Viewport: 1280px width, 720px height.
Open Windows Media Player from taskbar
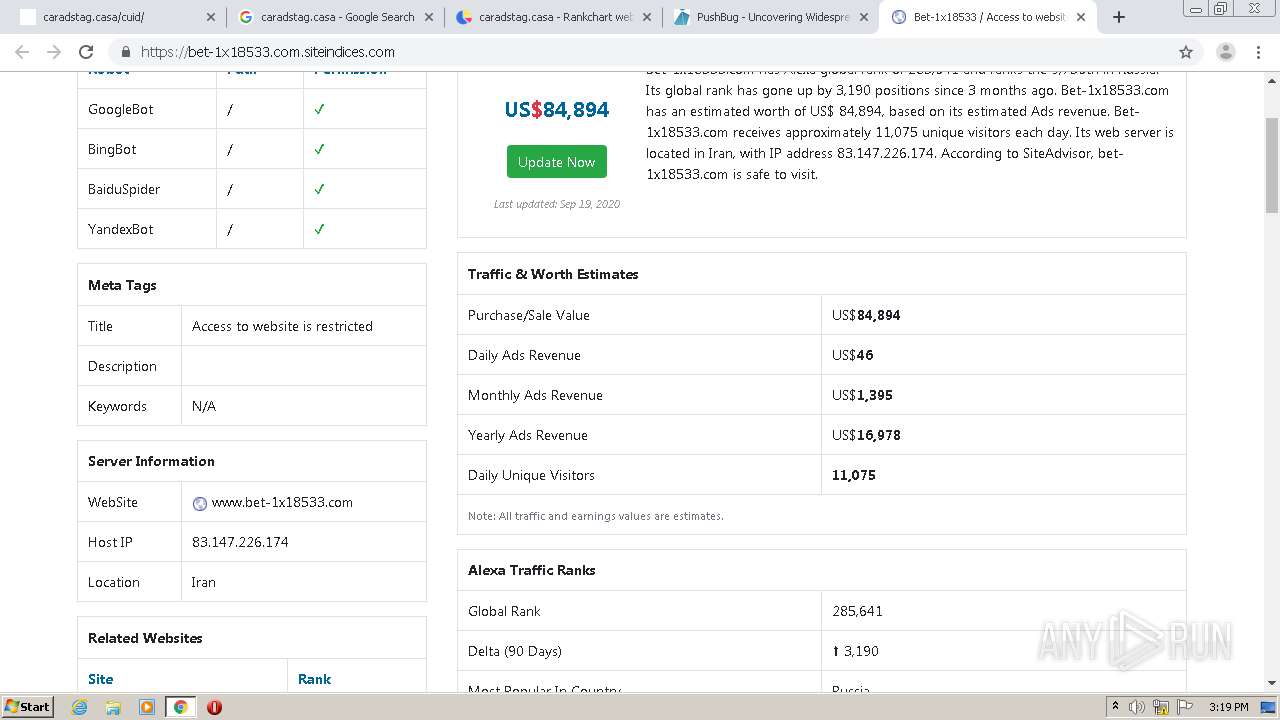pos(147,707)
